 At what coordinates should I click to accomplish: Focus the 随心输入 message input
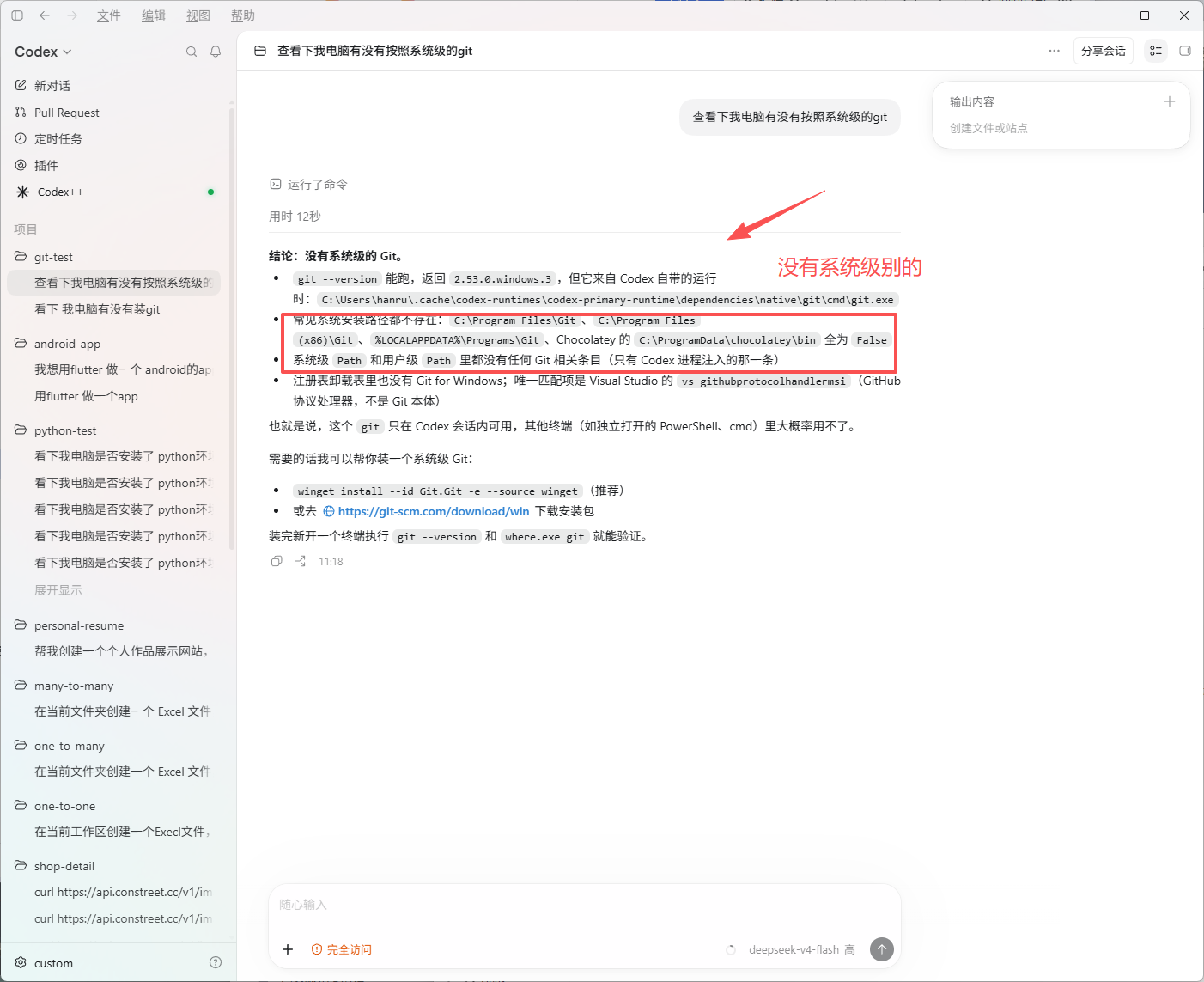[x=584, y=905]
